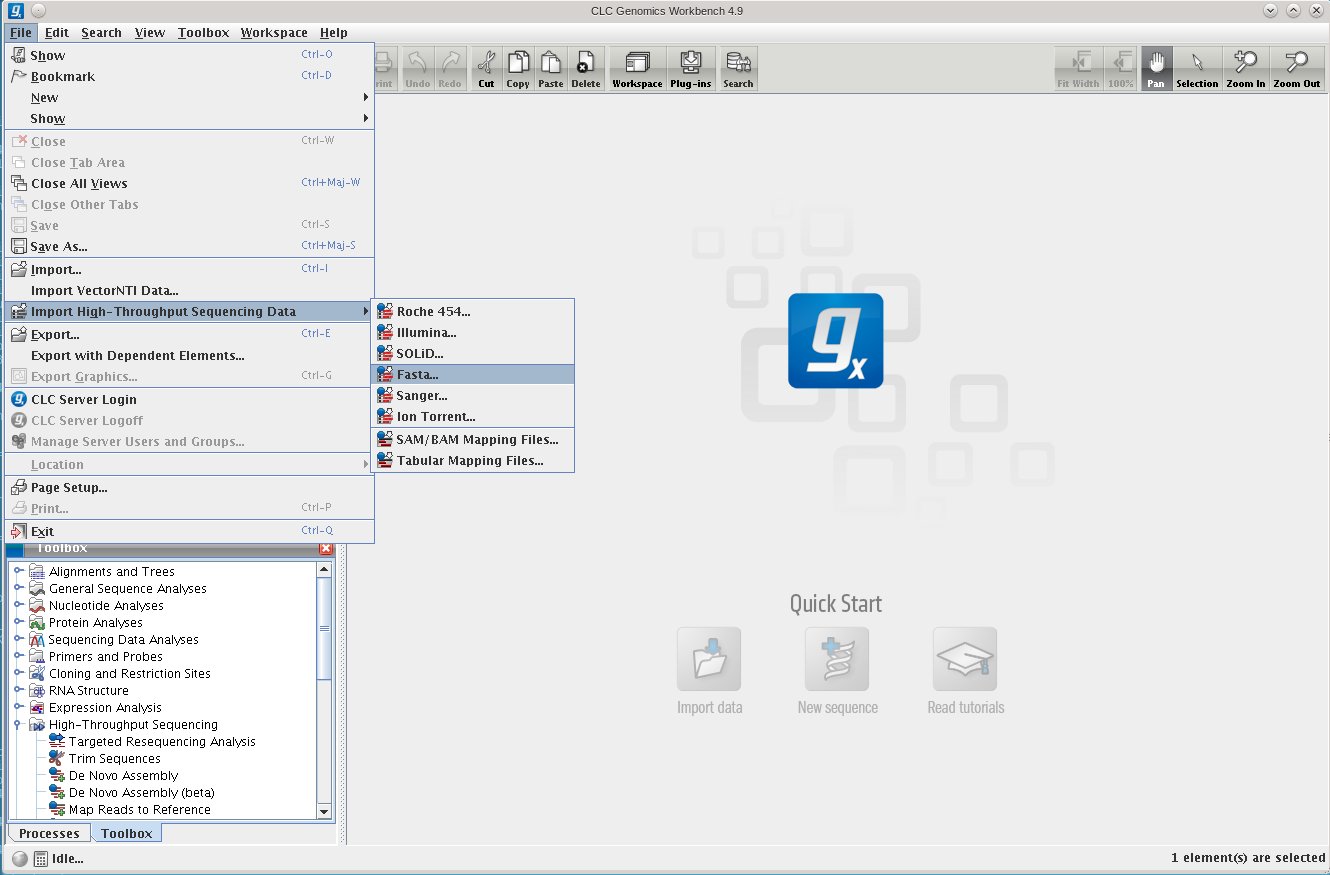
Task: Expand the Show submenu with arrow
Action: click(x=190, y=118)
